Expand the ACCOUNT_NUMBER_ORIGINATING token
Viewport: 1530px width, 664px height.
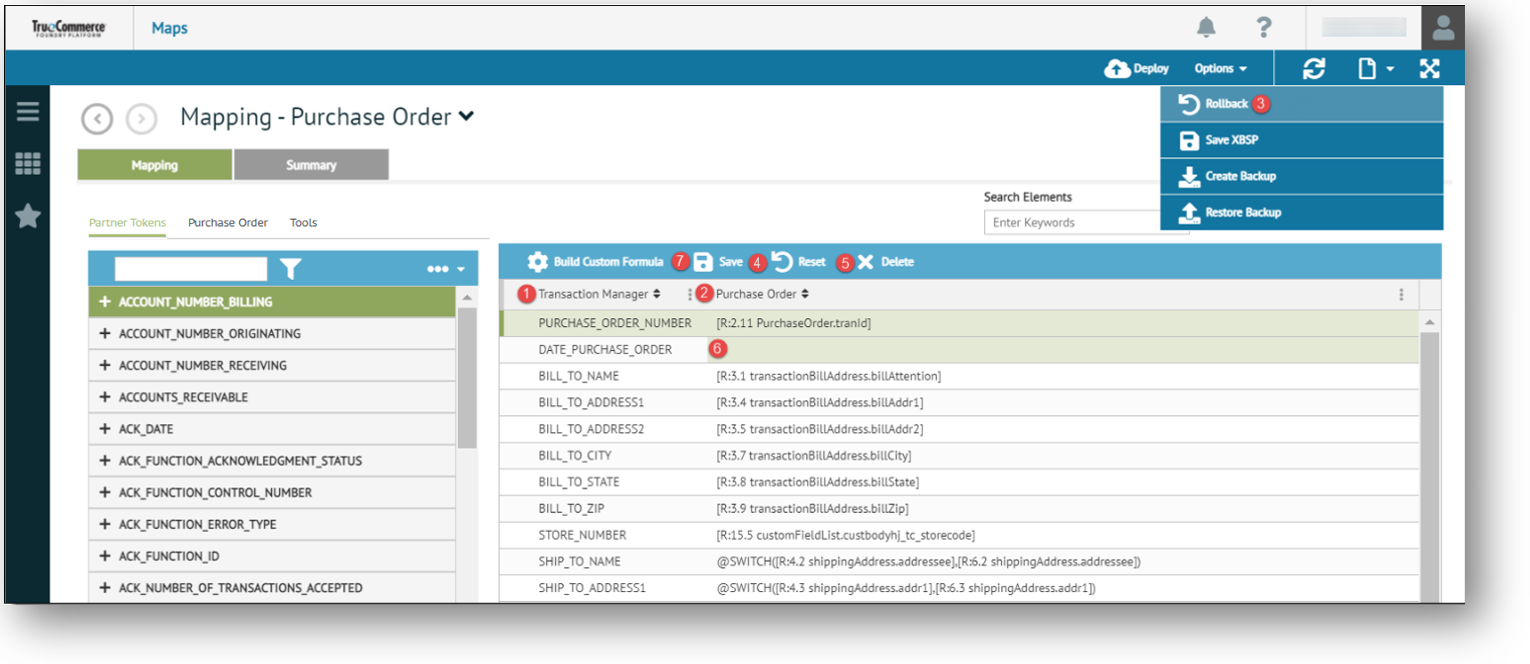105,334
